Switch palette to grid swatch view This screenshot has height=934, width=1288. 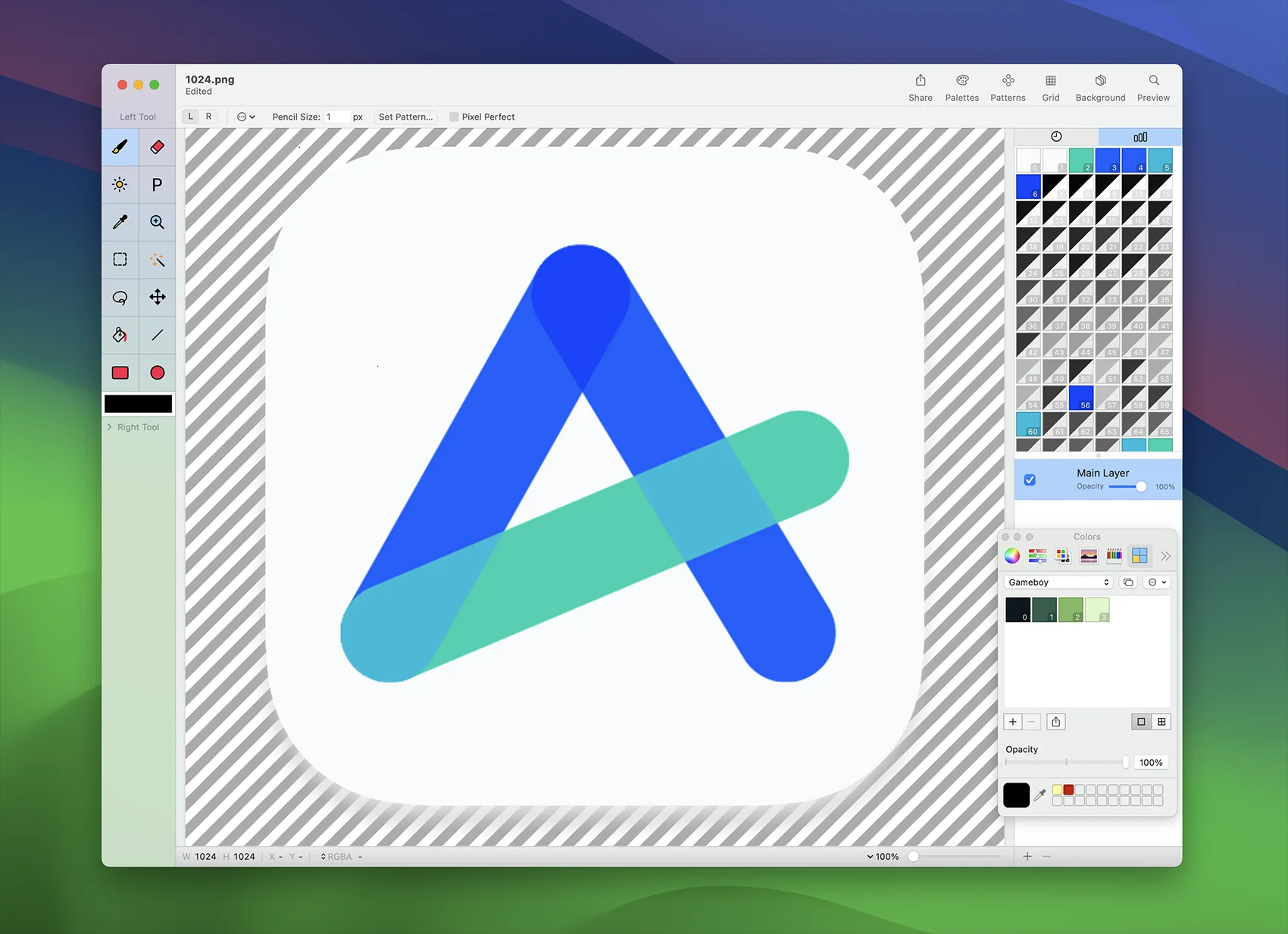[1161, 722]
